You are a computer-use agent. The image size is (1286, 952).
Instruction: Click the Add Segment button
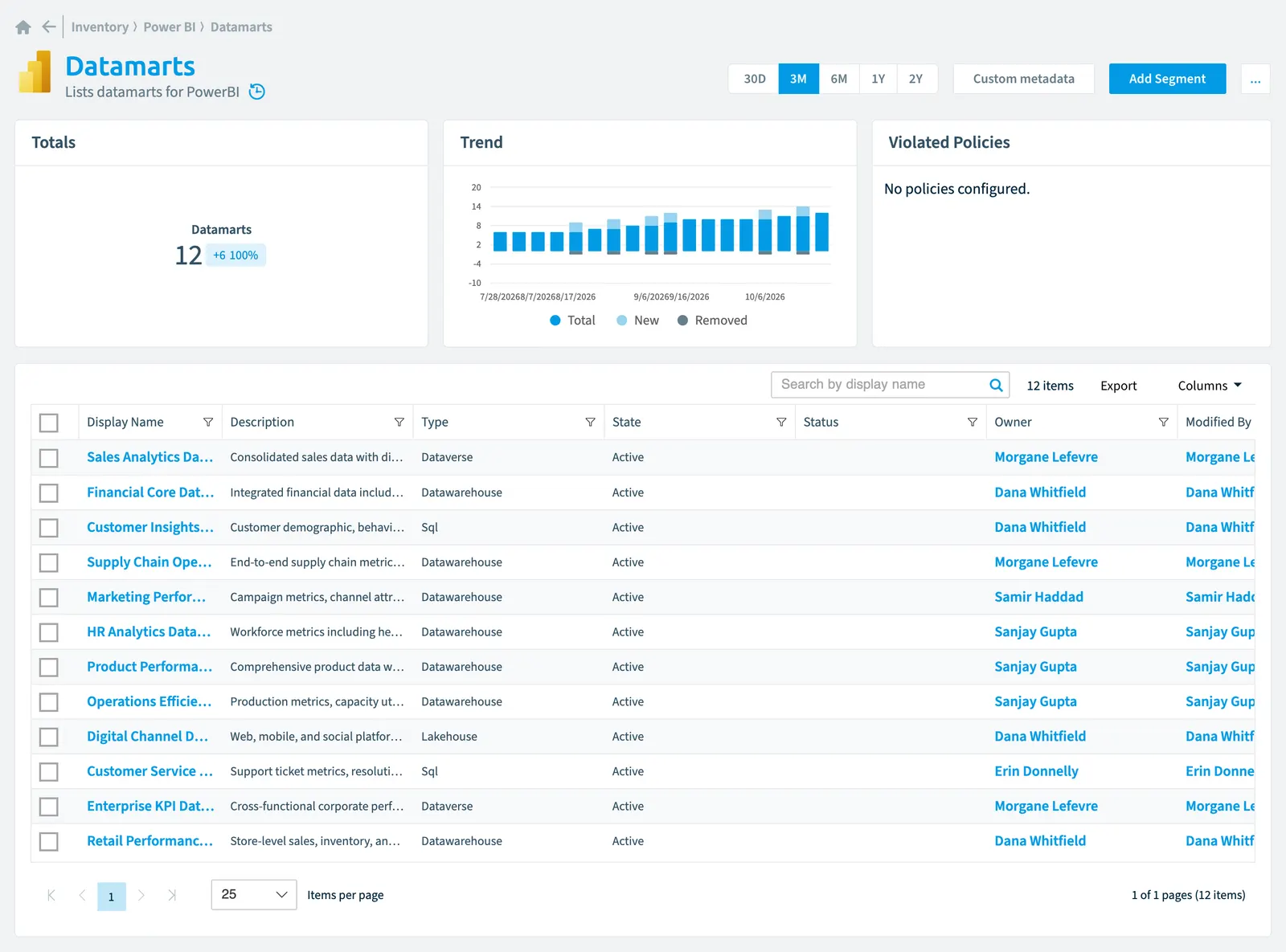1167,79
